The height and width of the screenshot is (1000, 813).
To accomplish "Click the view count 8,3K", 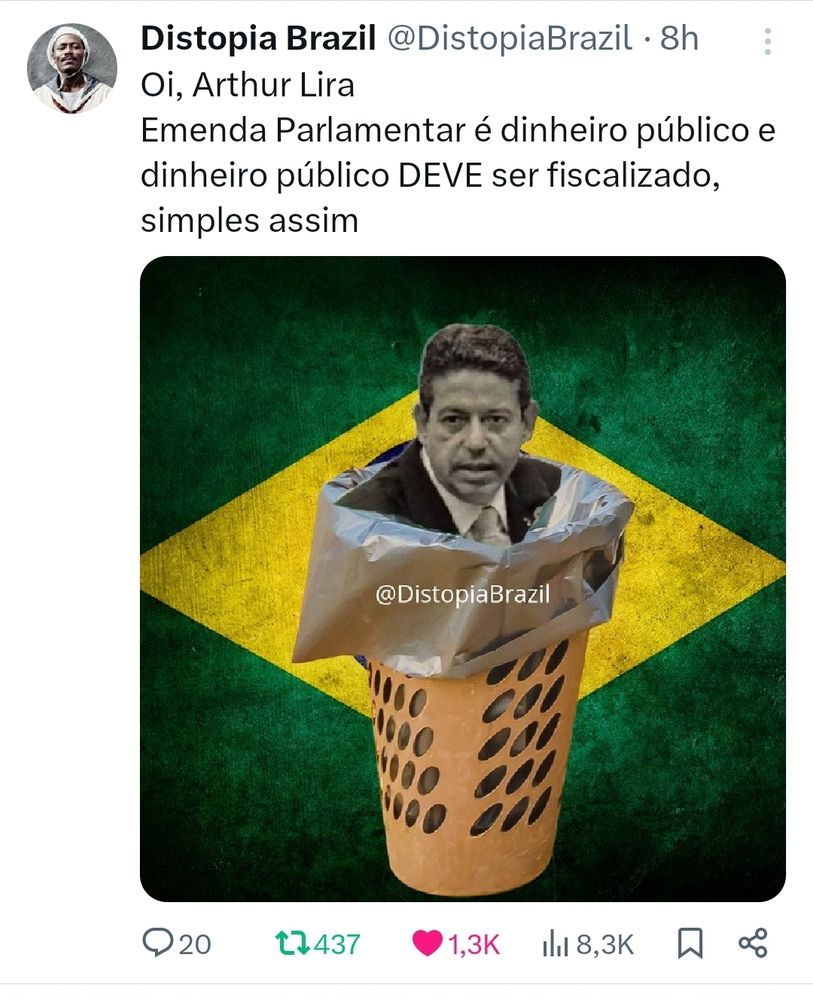I will [605, 945].
